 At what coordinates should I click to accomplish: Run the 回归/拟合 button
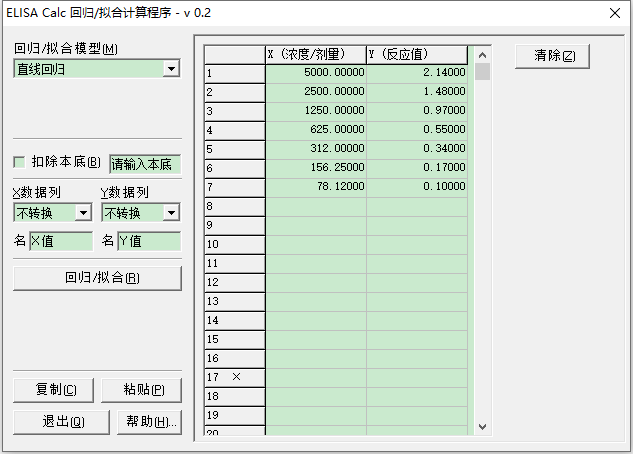pos(97,278)
